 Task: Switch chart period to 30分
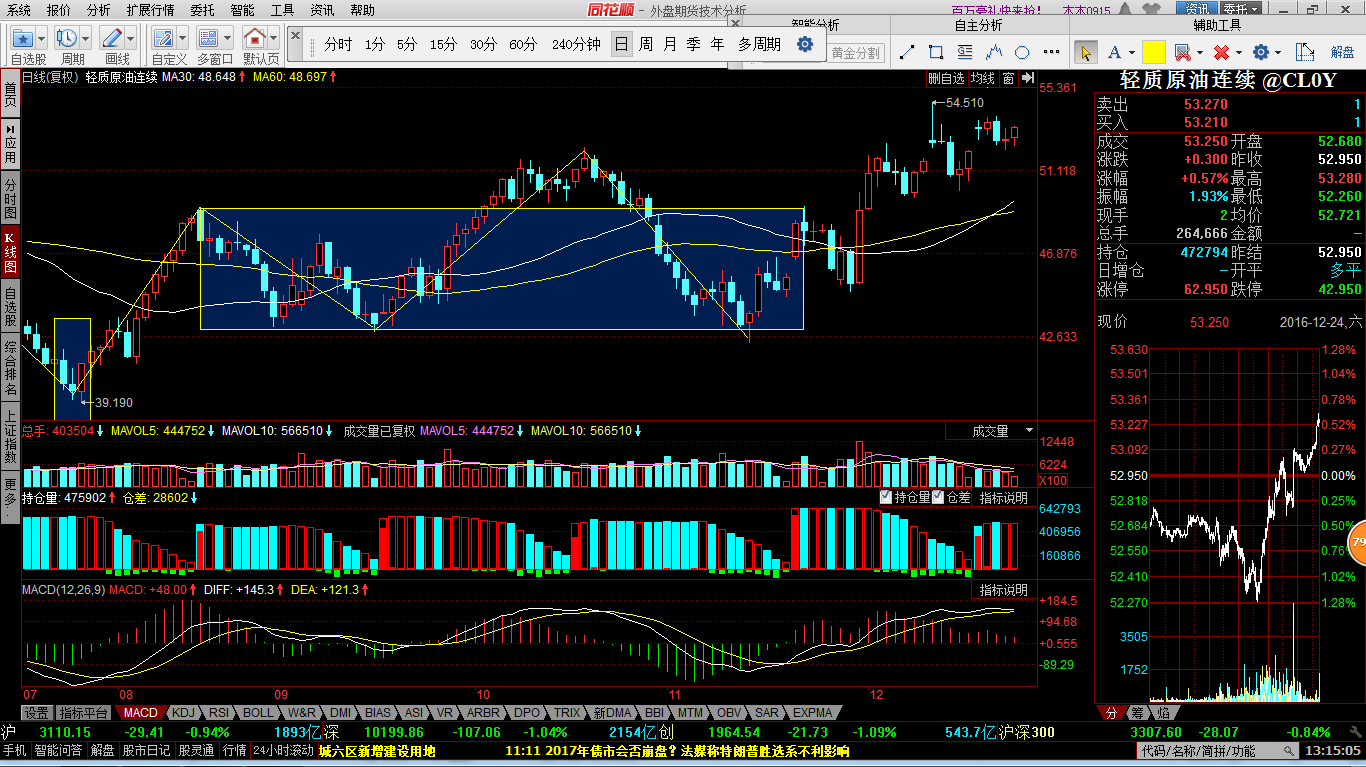pyautogui.click(x=483, y=44)
